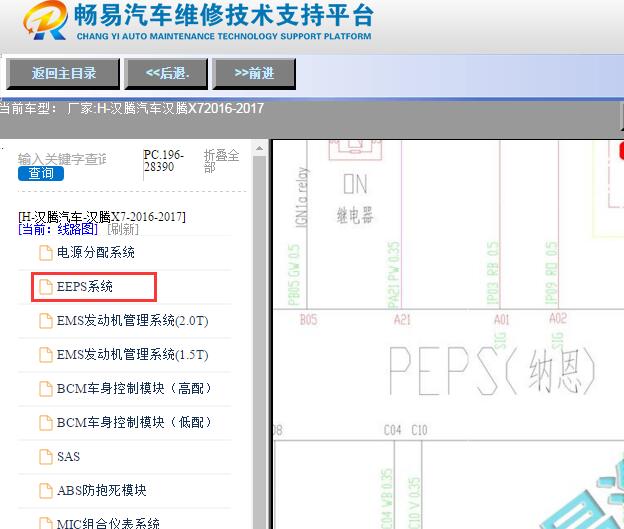Click the ON 继电器 relay label in the diagram
624x529 pixels.
pyautogui.click(x=355, y=199)
